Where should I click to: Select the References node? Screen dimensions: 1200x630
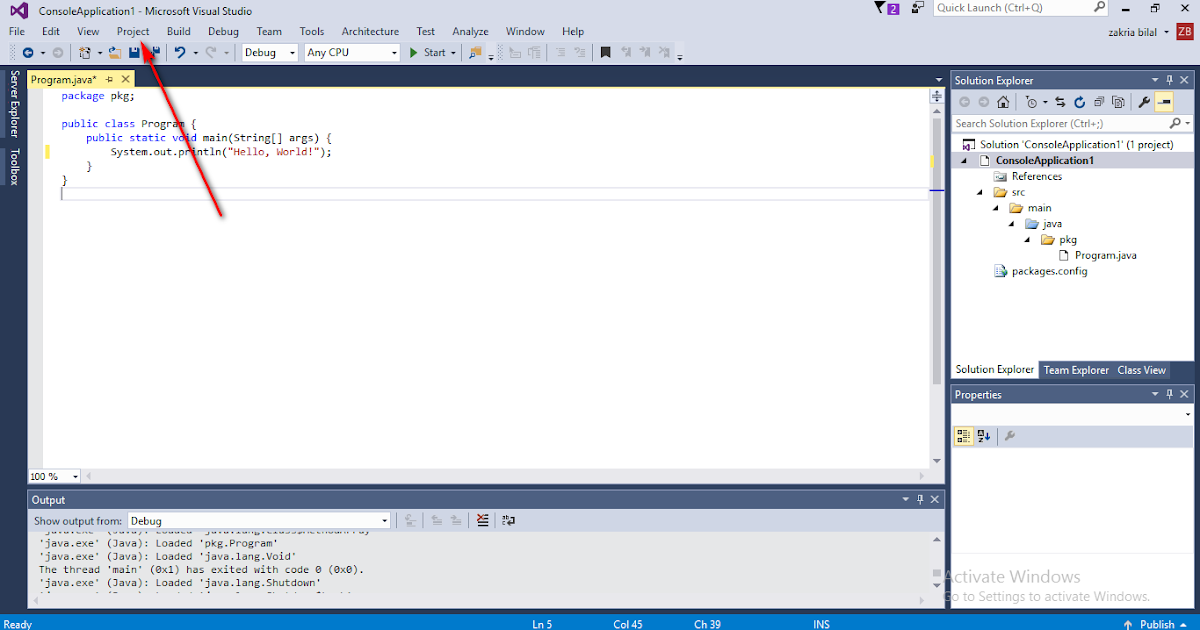pos(1036,176)
